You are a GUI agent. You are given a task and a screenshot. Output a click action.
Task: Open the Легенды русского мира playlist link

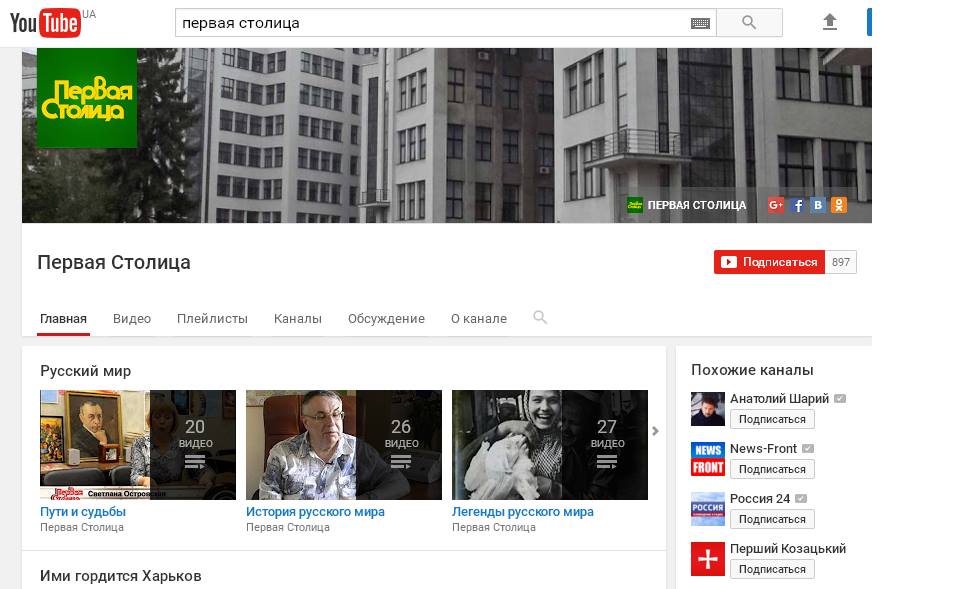(x=523, y=512)
